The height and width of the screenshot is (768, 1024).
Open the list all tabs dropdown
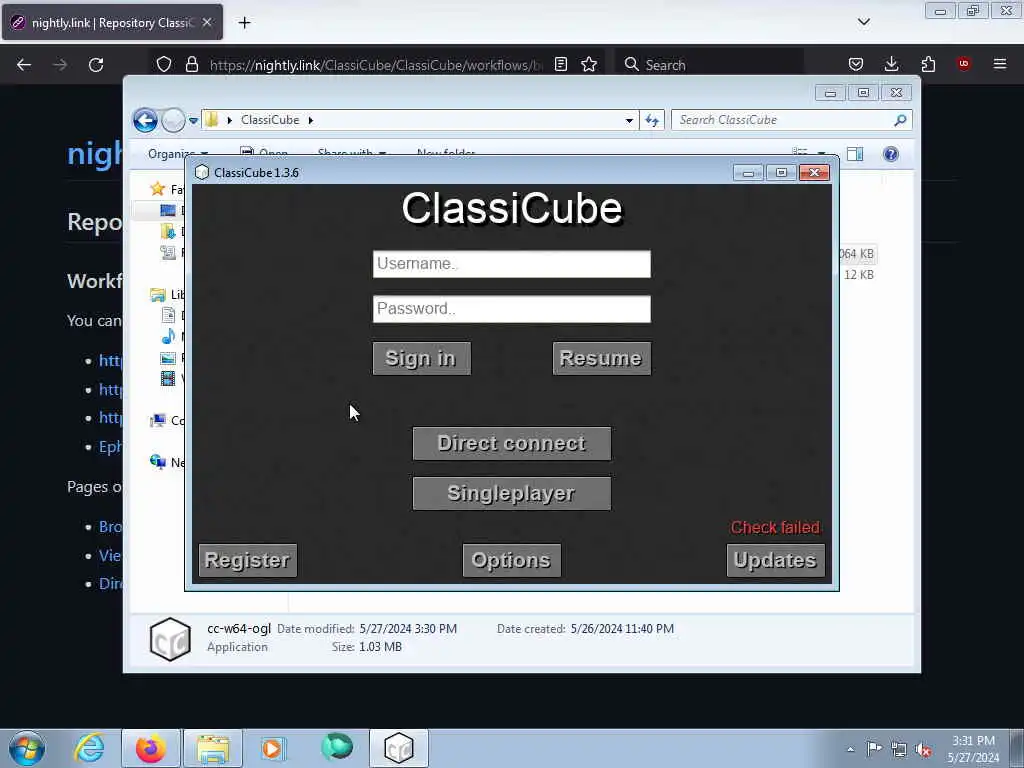tap(863, 22)
